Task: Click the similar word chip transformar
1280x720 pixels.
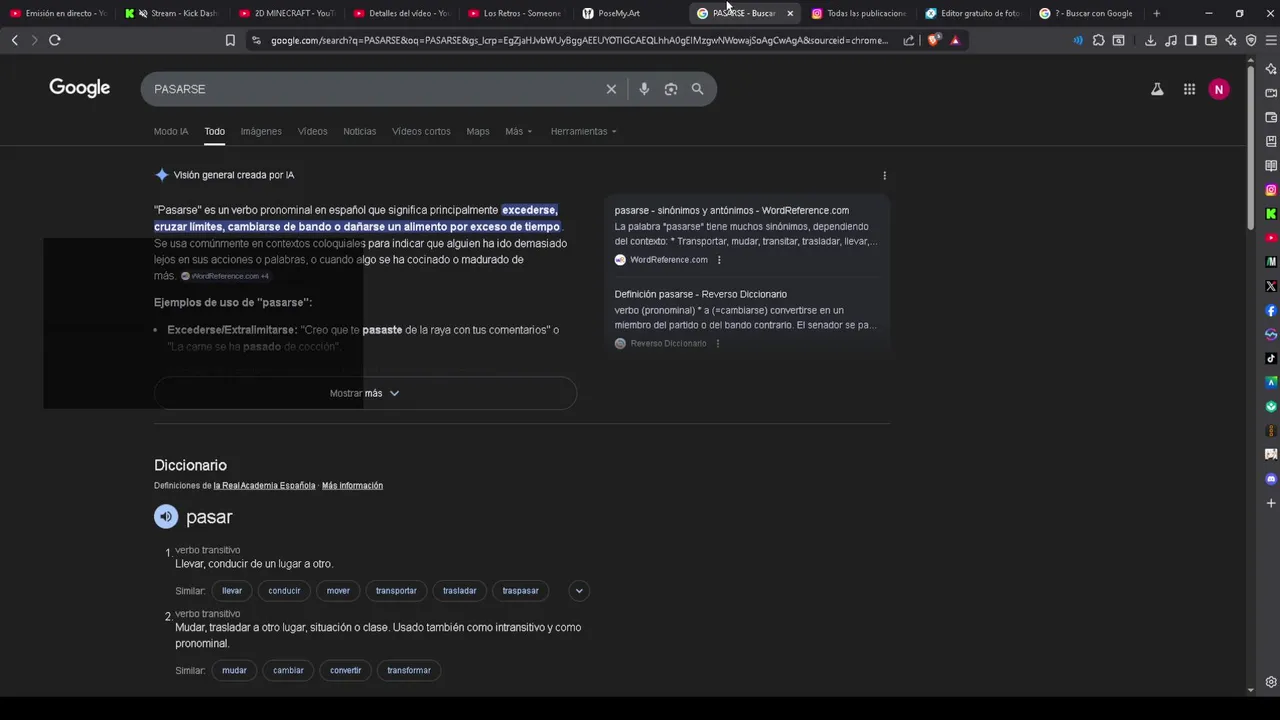Action: coord(409,670)
